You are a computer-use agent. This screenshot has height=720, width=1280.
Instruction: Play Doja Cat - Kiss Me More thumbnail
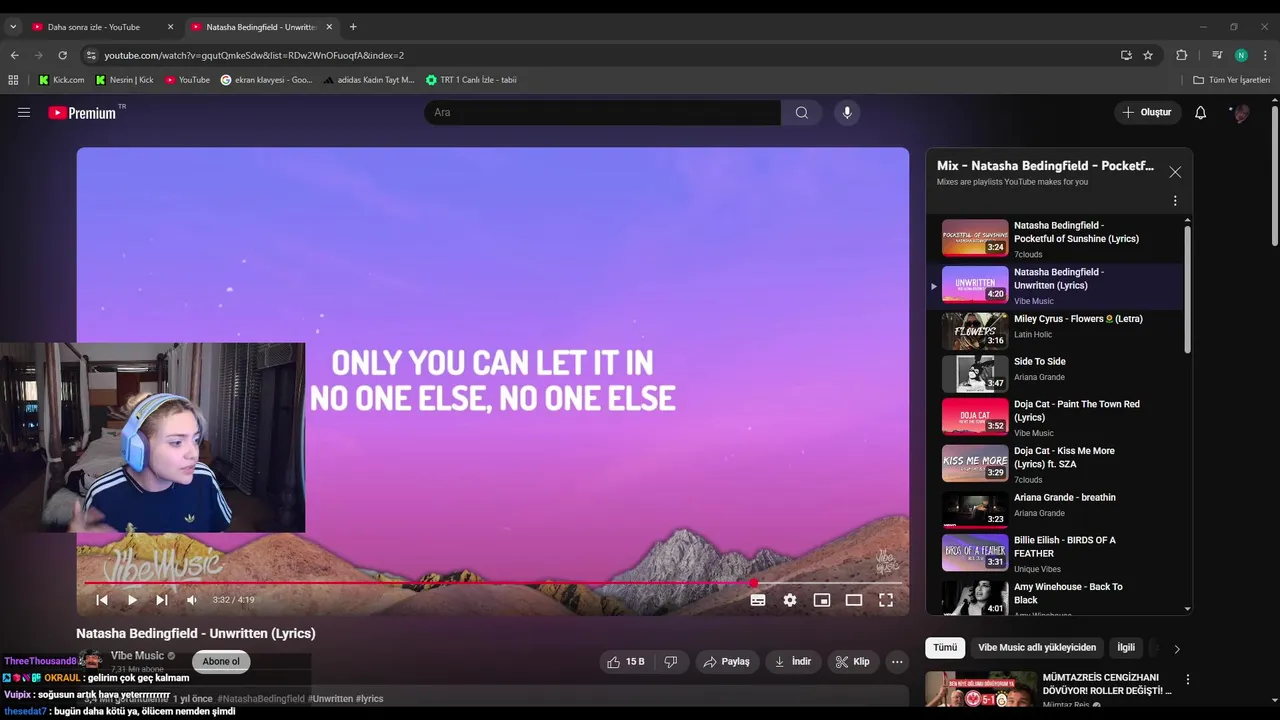(x=975, y=463)
